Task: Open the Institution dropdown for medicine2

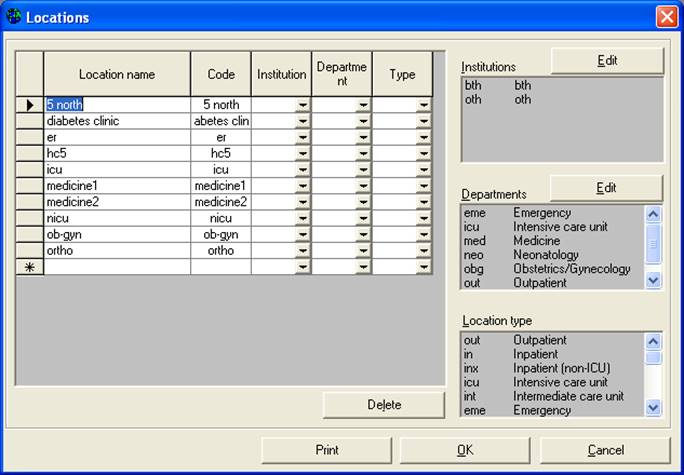Action: tap(302, 202)
